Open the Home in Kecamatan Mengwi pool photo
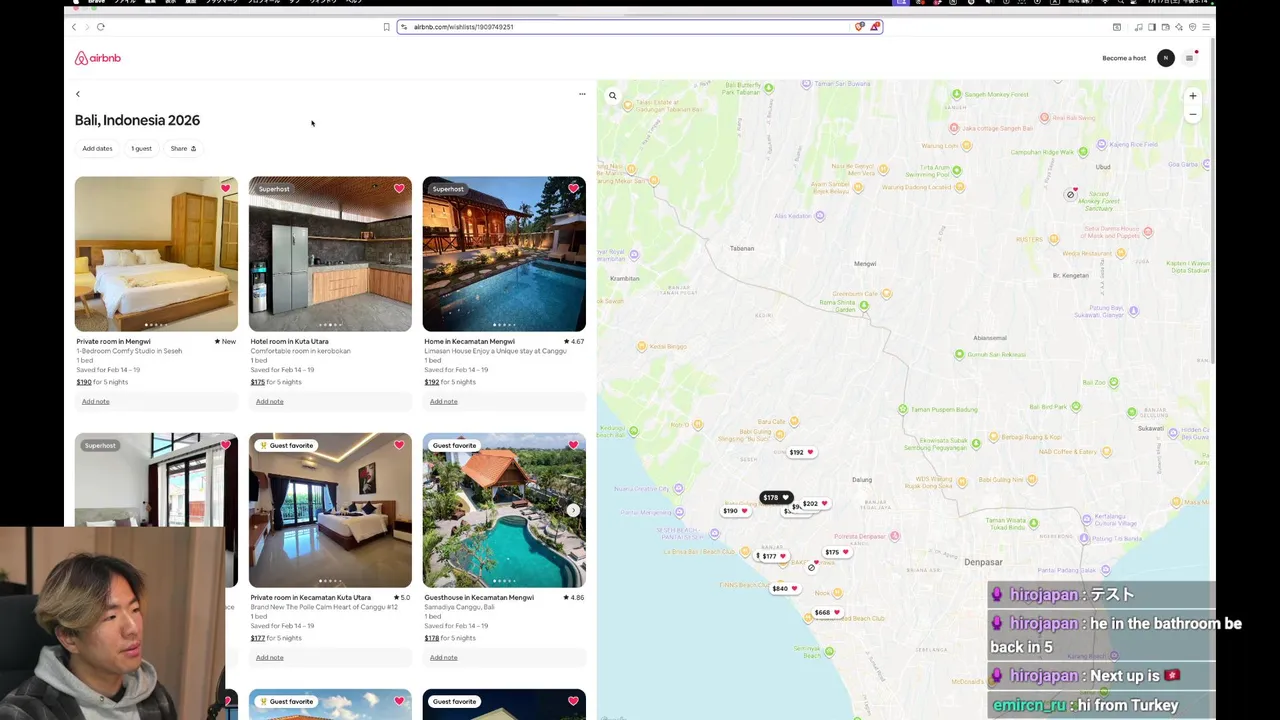This screenshot has width=1280, height=720. click(504, 254)
